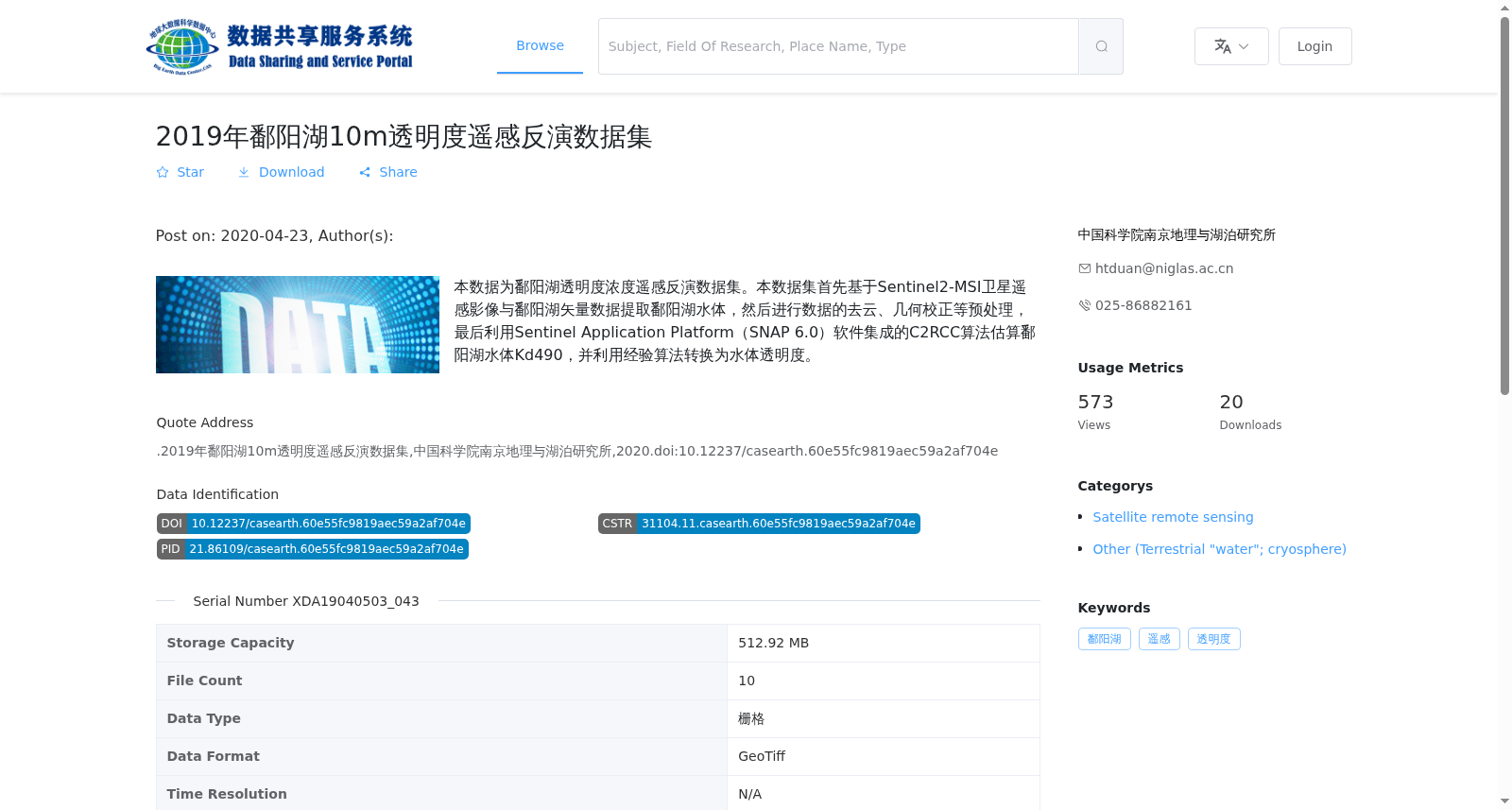Open the Other (Terrestrial water; cryosphere) category
Image resolution: width=1512 pixels, height=810 pixels.
click(x=1219, y=549)
